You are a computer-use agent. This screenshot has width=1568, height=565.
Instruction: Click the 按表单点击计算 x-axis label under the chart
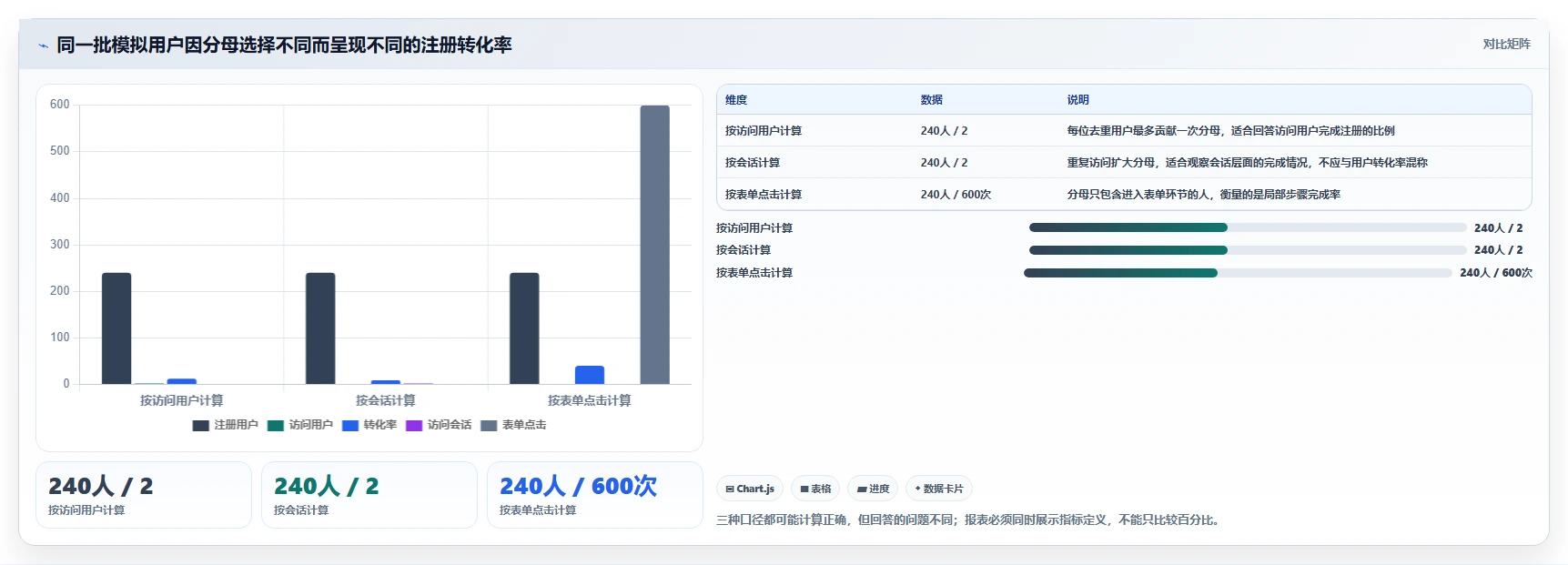590,400
